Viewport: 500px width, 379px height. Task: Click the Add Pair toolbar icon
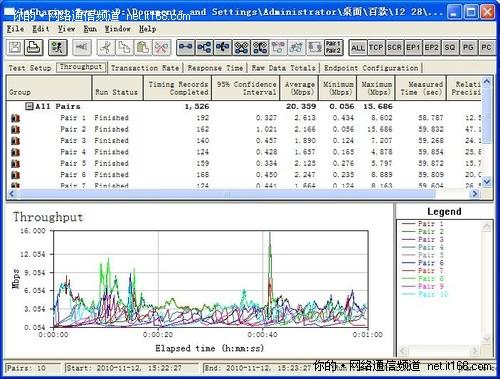[185, 48]
